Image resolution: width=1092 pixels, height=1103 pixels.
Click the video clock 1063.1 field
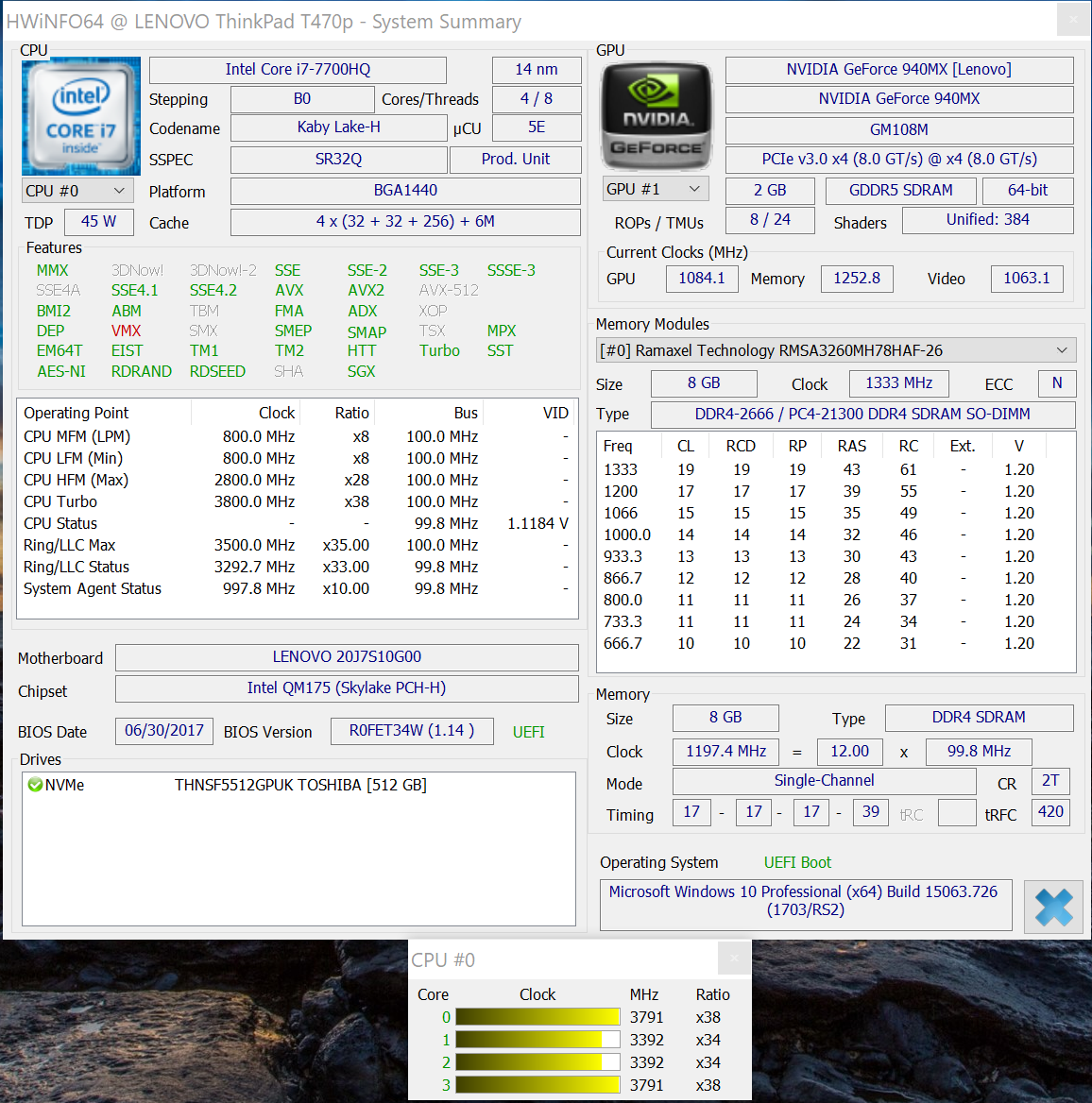point(1027,279)
